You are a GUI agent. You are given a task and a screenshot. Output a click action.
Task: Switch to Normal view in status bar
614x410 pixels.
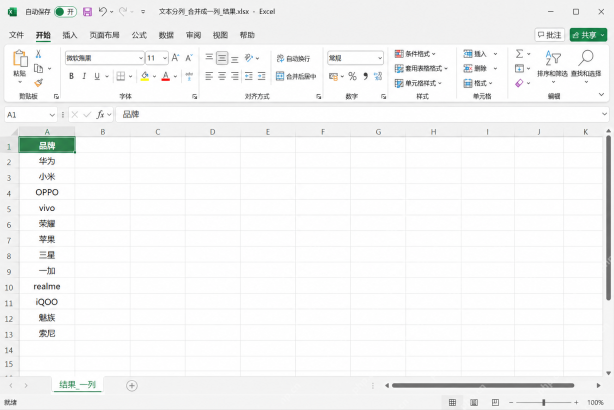[452, 402]
